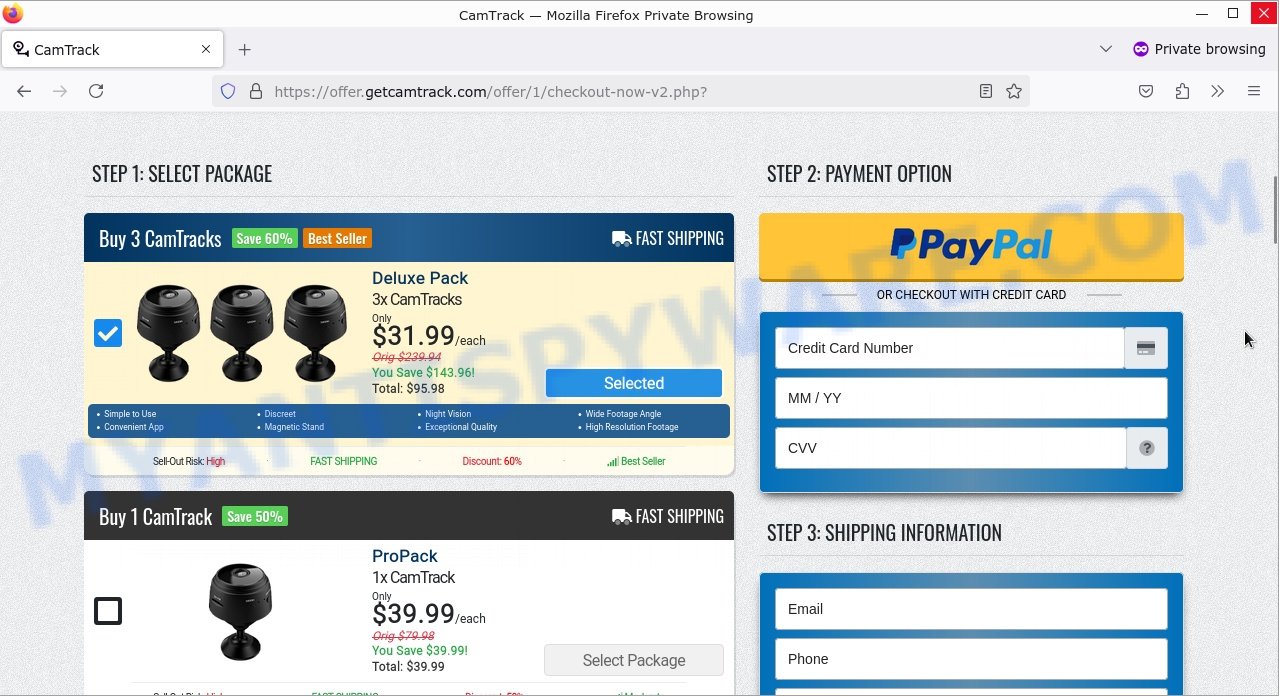This screenshot has height=696, width=1279.
Task: View site security lock information
Action: tap(256, 91)
